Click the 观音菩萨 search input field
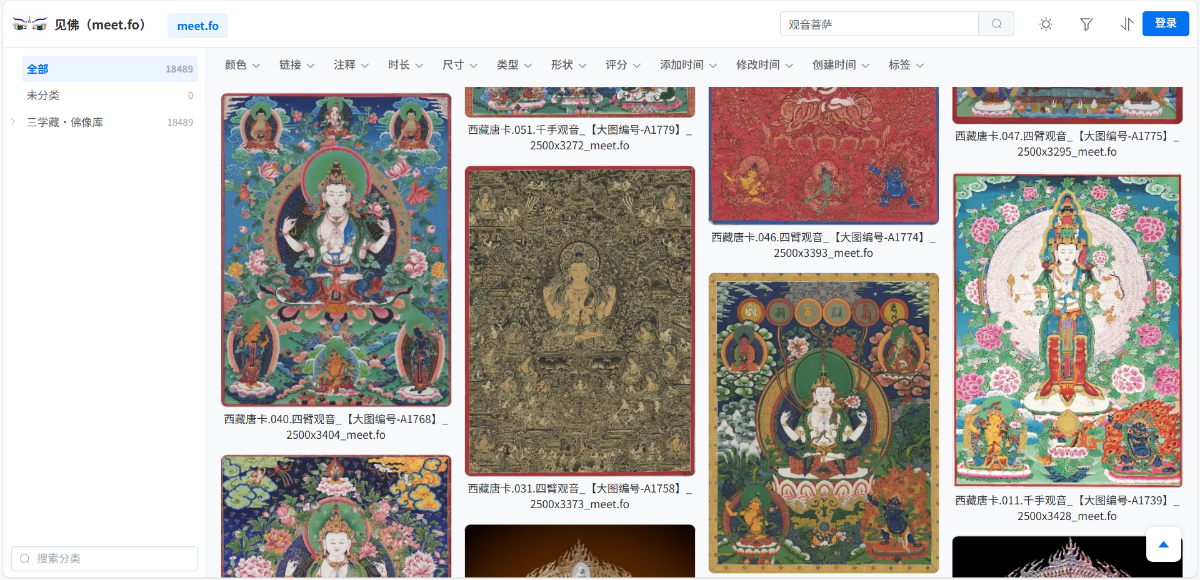The width and height of the screenshot is (1200, 580). pyautogui.click(x=879, y=24)
